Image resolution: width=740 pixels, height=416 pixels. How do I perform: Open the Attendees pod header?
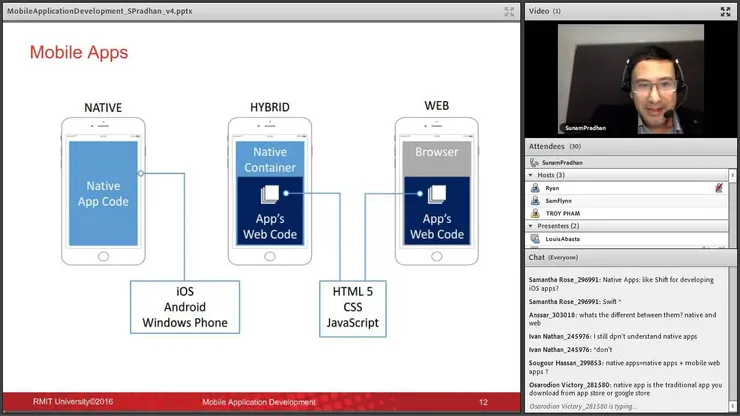point(631,146)
